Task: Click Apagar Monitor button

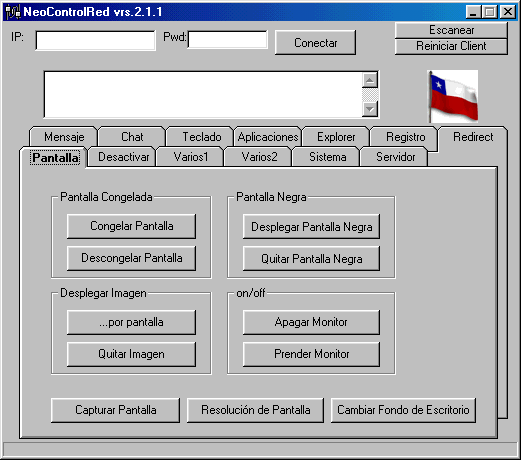Action: click(x=311, y=322)
